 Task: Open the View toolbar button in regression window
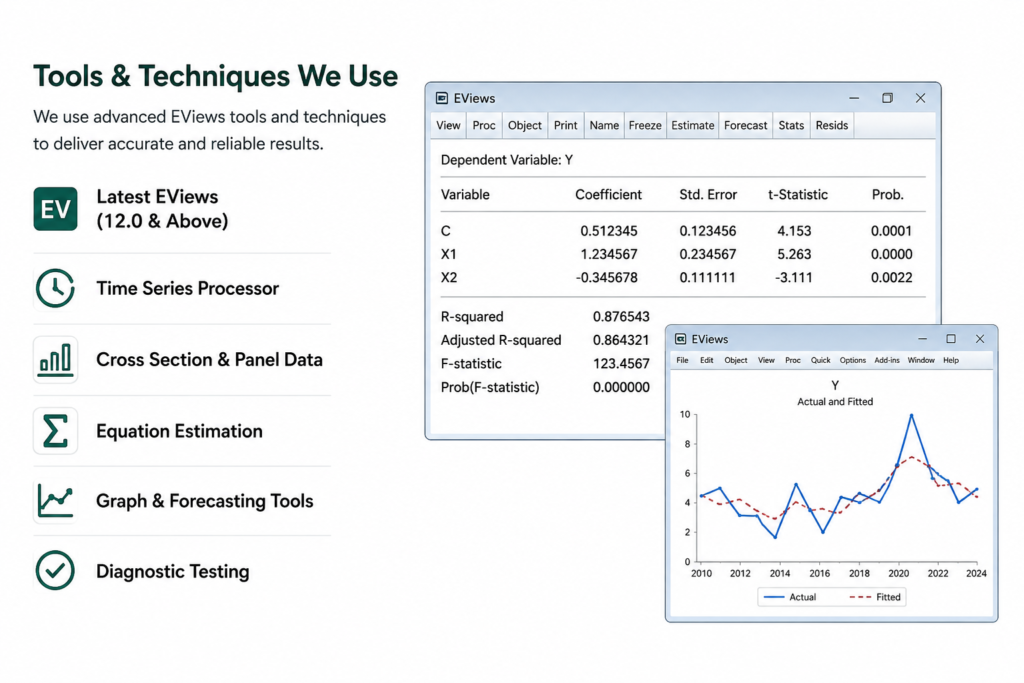pyautogui.click(x=449, y=125)
